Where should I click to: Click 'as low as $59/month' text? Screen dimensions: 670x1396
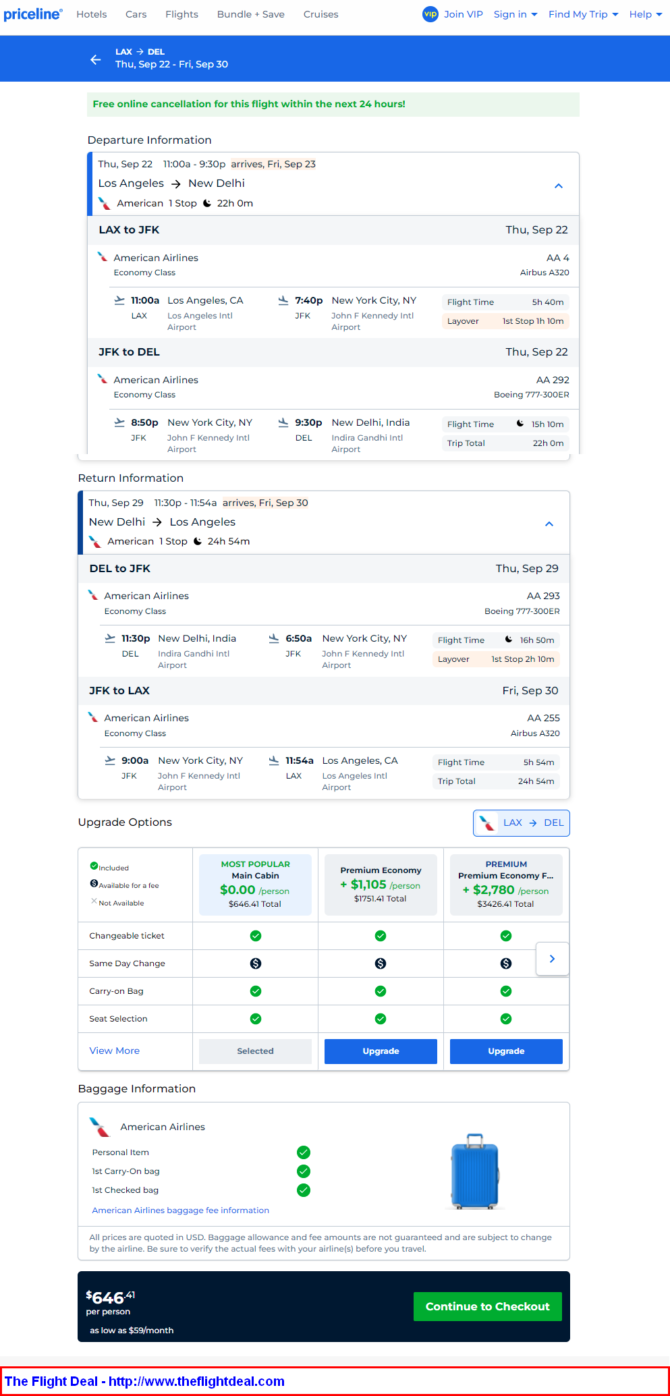tap(131, 1331)
